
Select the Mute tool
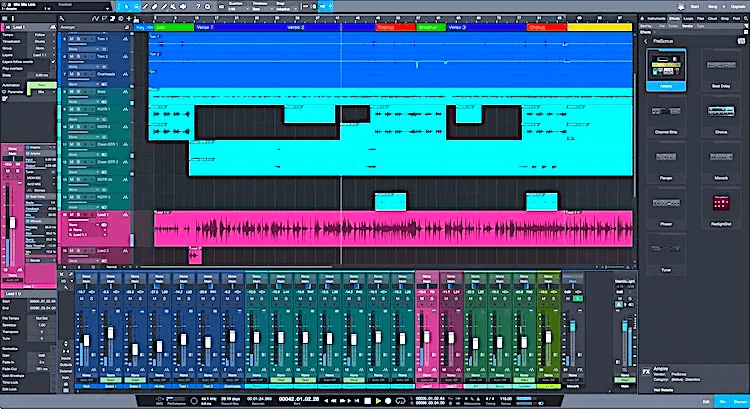[173, 7]
